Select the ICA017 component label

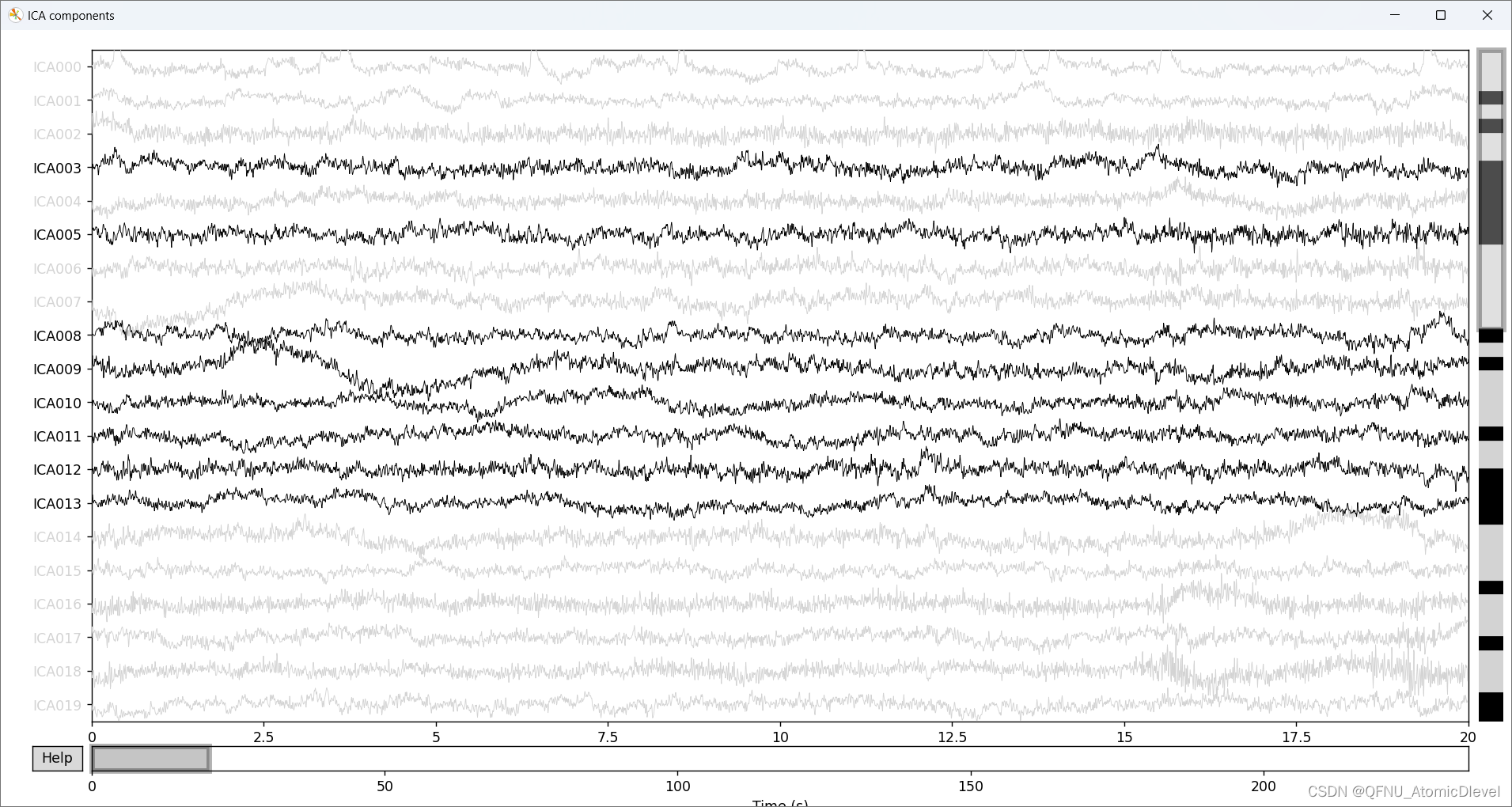click(57, 638)
